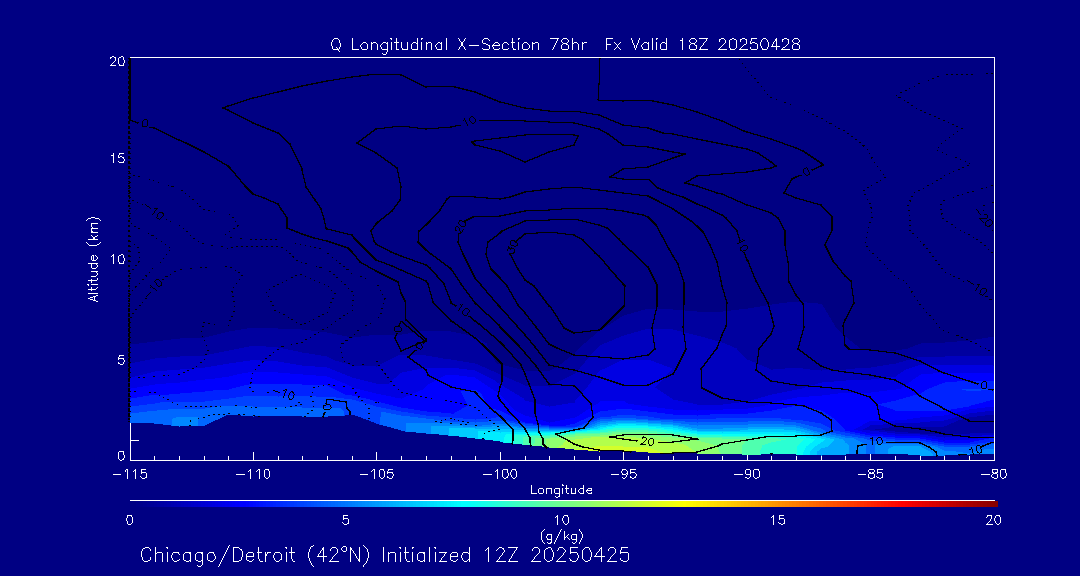1080x576 pixels.
Task: Select the "-110" longitude tick label
Action: click(x=253, y=474)
